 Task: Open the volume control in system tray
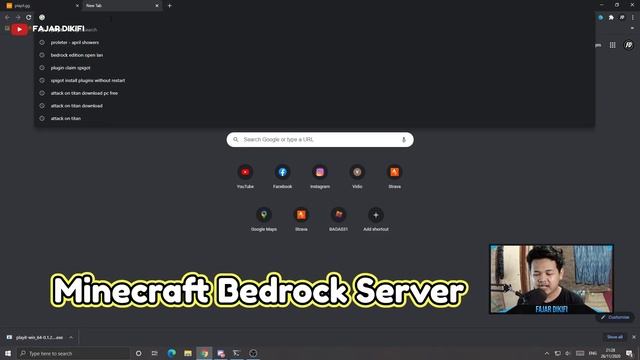coord(568,353)
